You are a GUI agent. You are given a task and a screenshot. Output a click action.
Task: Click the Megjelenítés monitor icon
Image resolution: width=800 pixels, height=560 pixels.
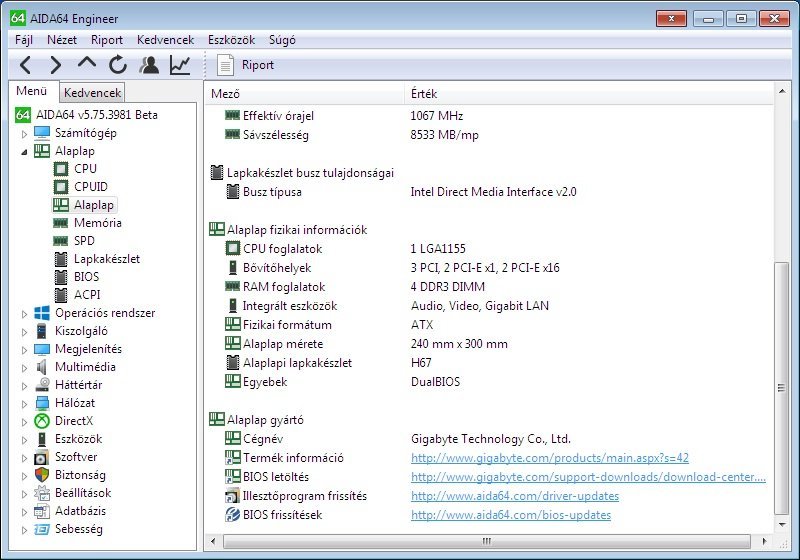42,349
